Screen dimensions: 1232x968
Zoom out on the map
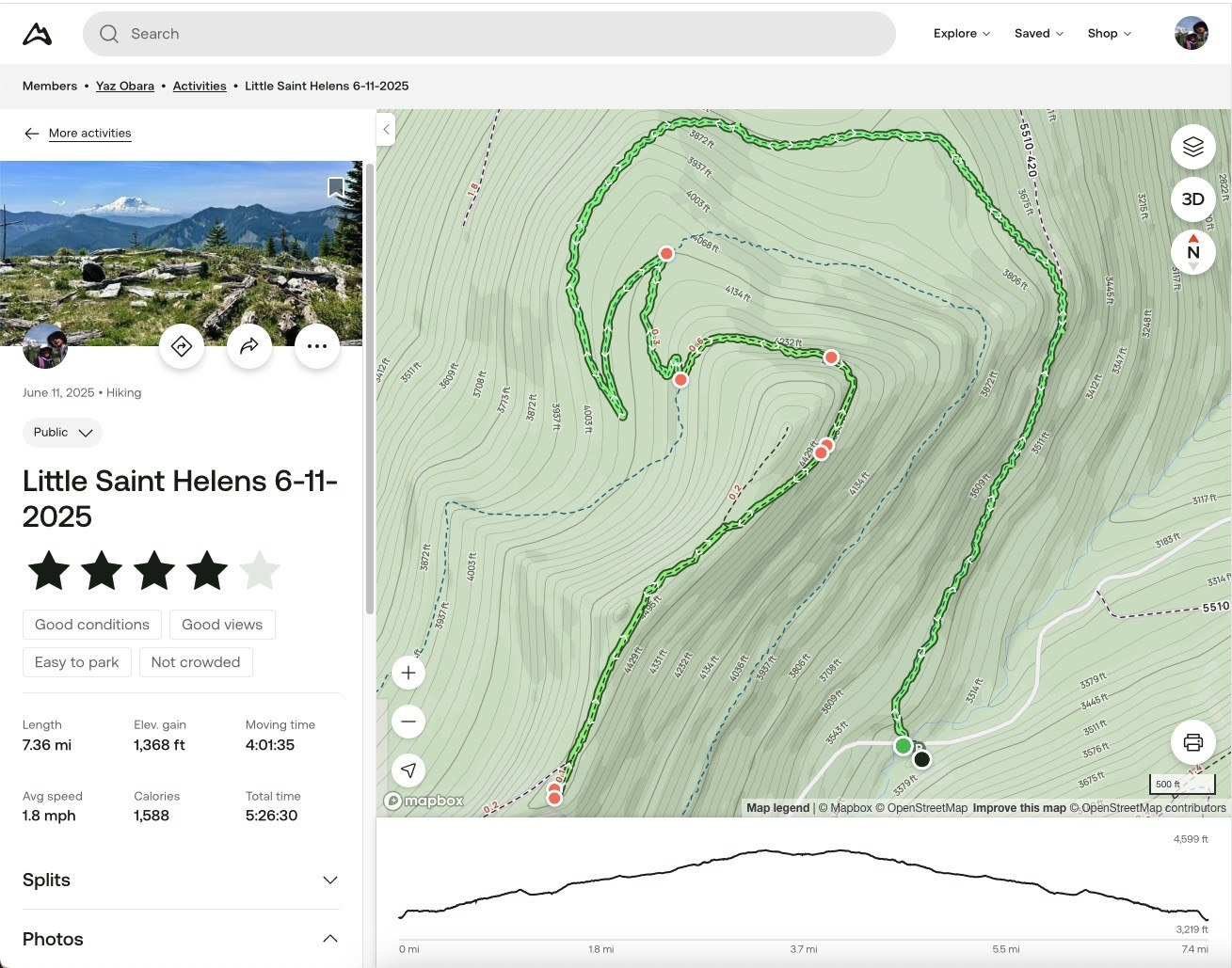point(408,722)
